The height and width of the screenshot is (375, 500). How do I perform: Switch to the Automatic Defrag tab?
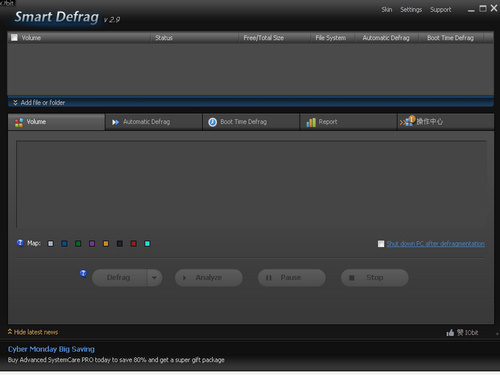click(x=154, y=122)
